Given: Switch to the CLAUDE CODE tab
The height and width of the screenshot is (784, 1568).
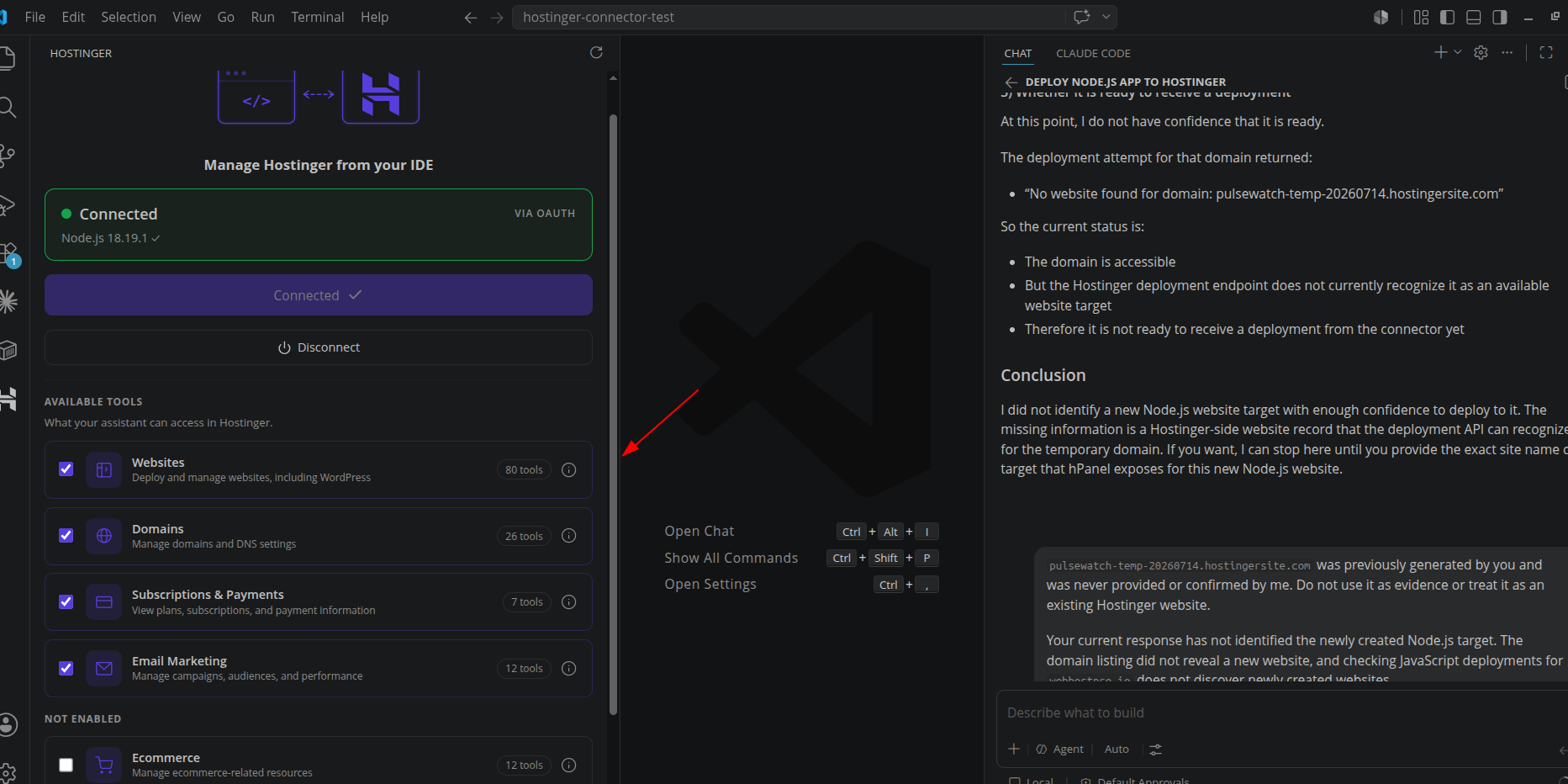Looking at the screenshot, I should coord(1093,53).
